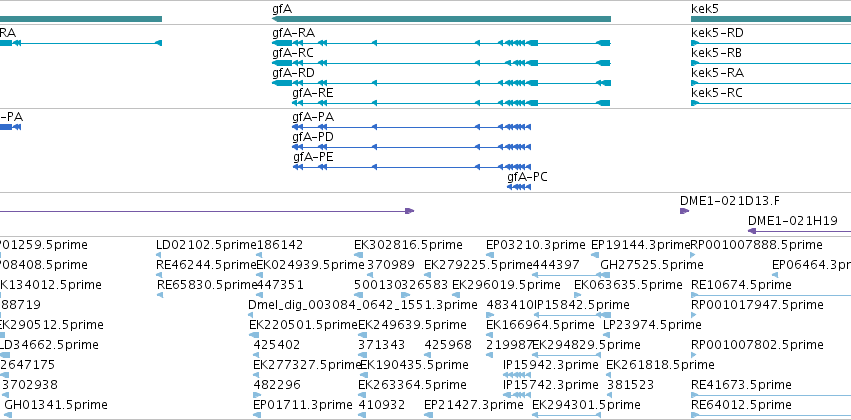Select the 410932 EST label
This screenshot has width=851, height=420.
[382, 405]
